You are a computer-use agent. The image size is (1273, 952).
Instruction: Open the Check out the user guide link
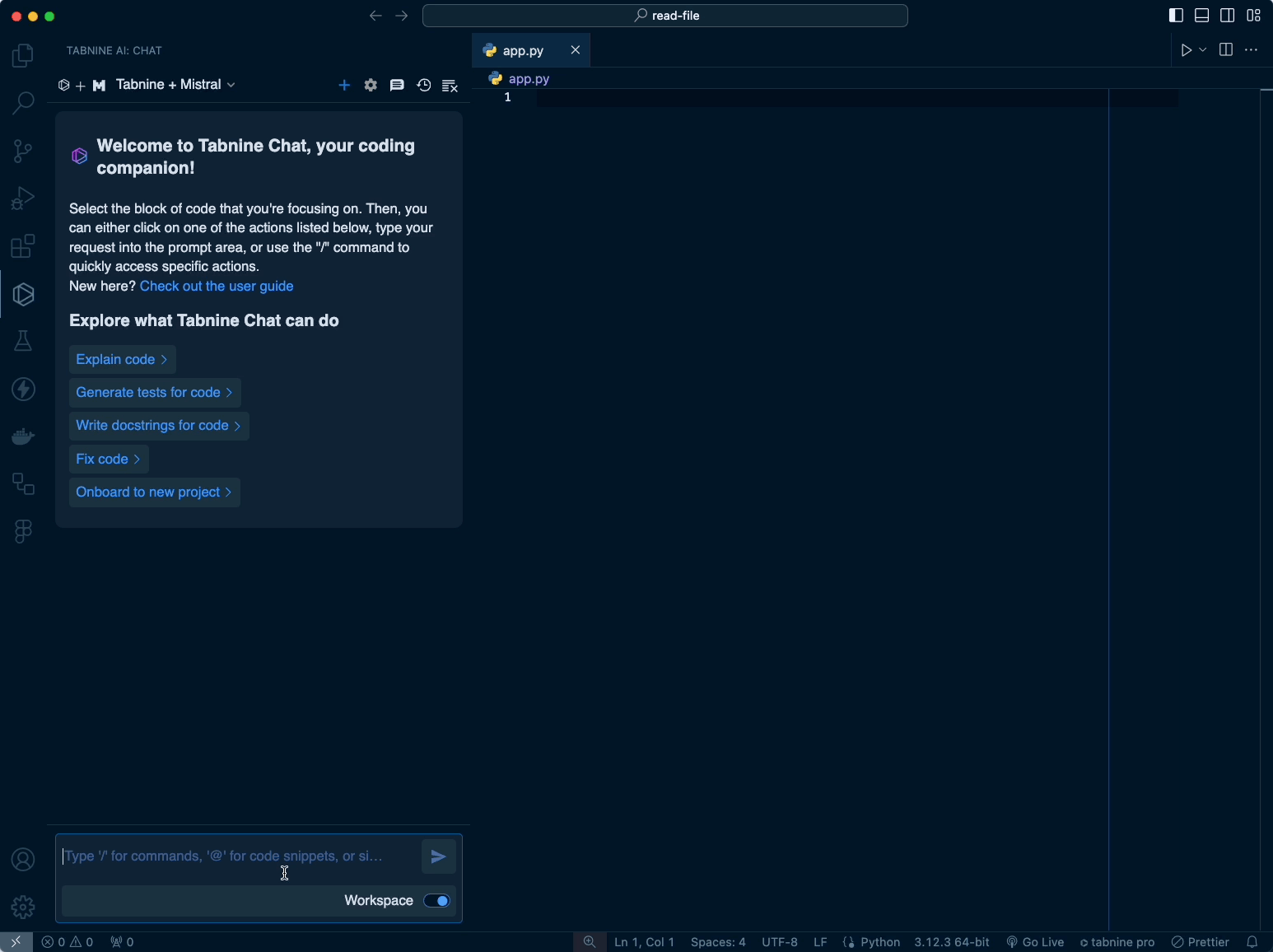pos(217,286)
